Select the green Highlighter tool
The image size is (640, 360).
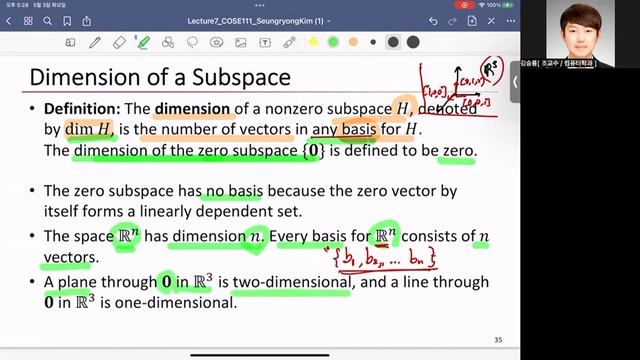tap(143, 42)
